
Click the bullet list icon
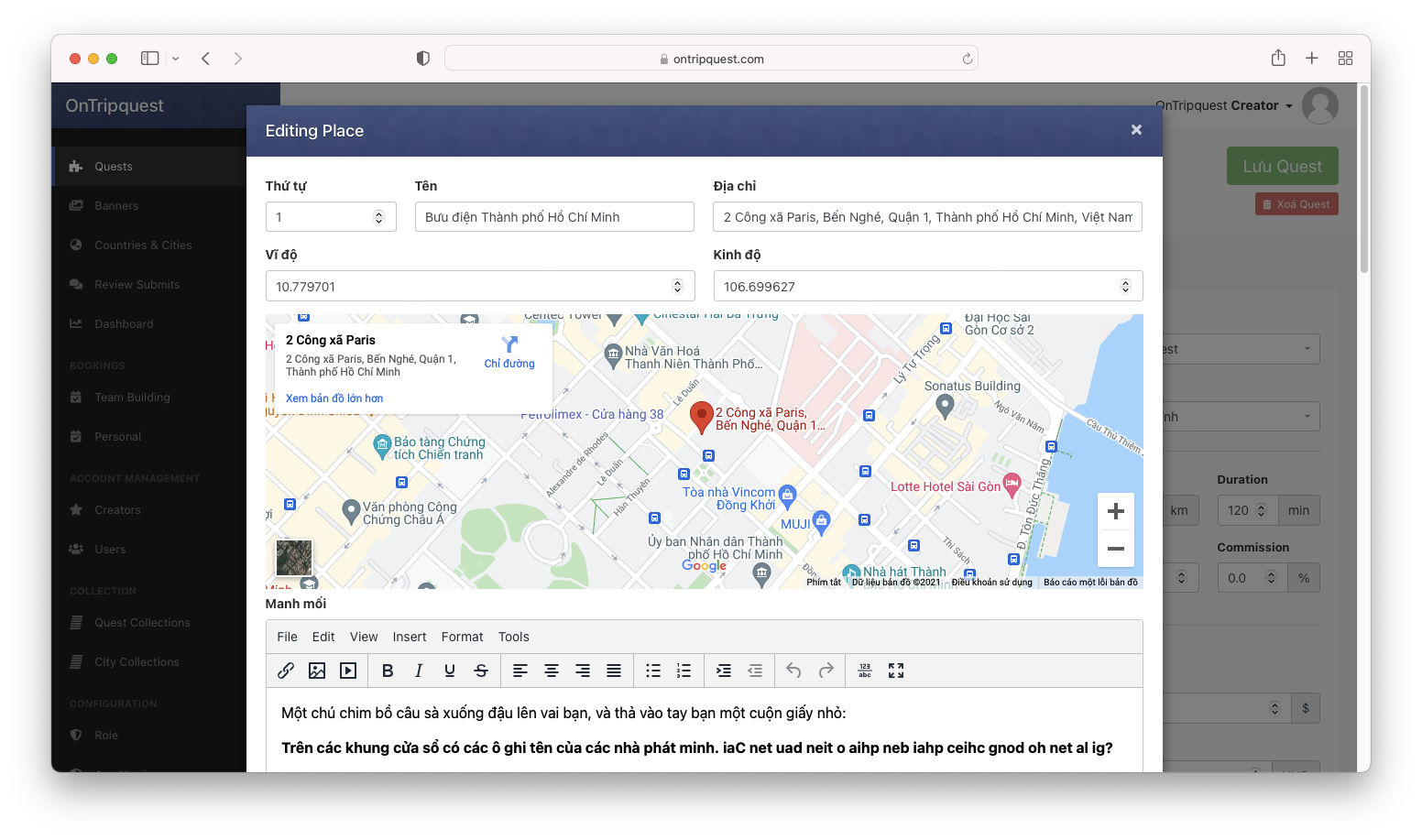pos(653,671)
